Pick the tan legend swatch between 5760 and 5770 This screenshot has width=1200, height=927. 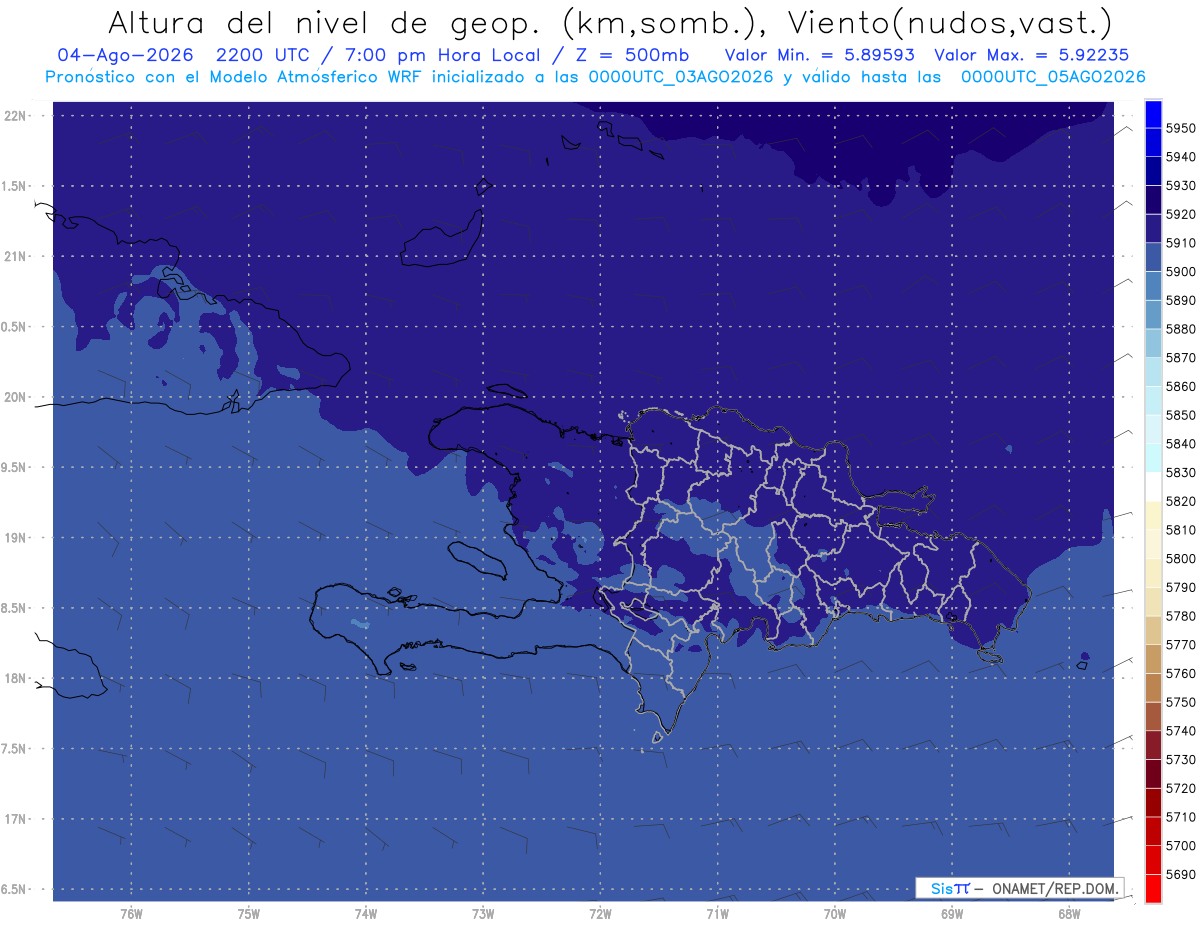1153,659
